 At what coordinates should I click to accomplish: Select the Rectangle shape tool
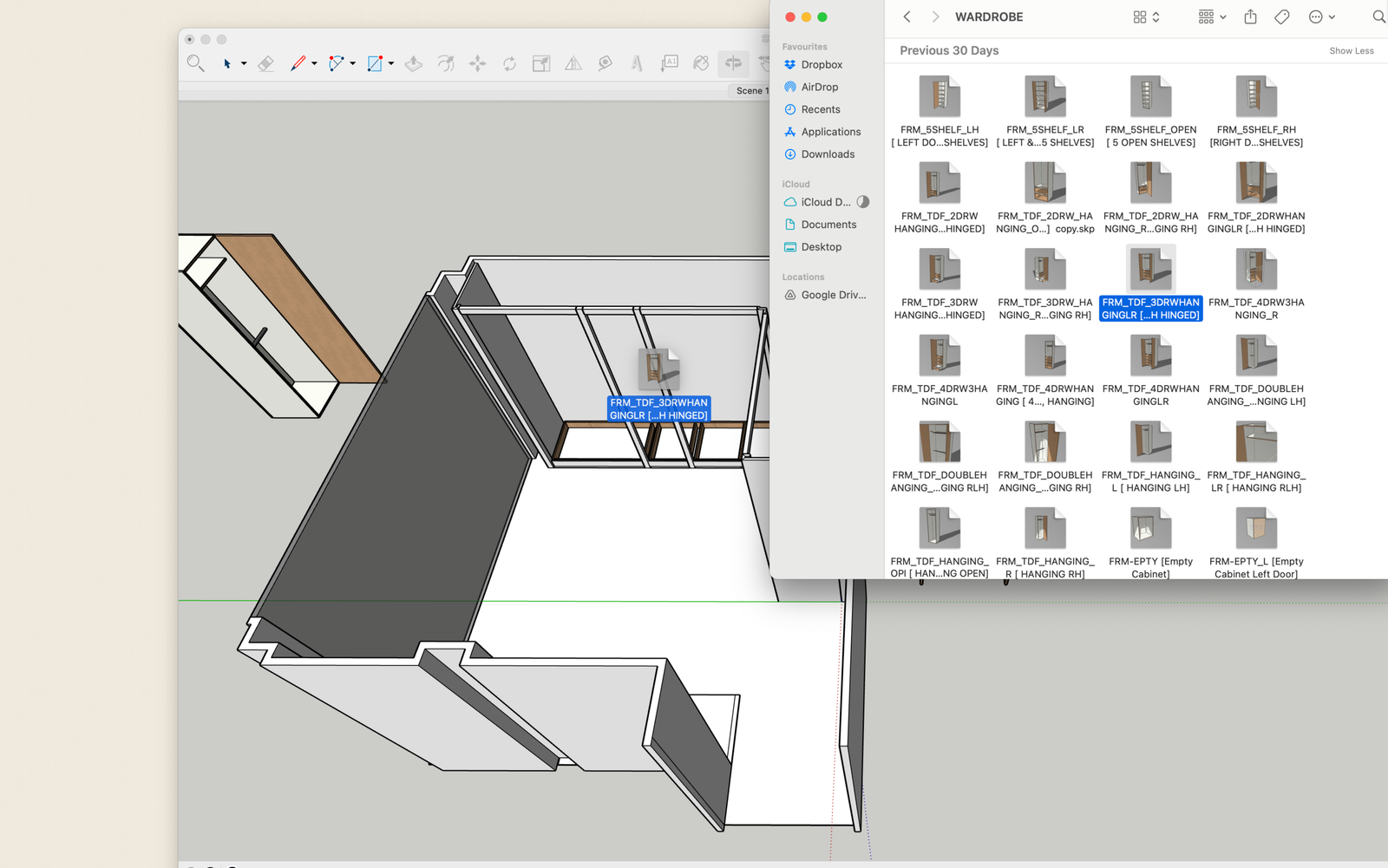point(375,63)
